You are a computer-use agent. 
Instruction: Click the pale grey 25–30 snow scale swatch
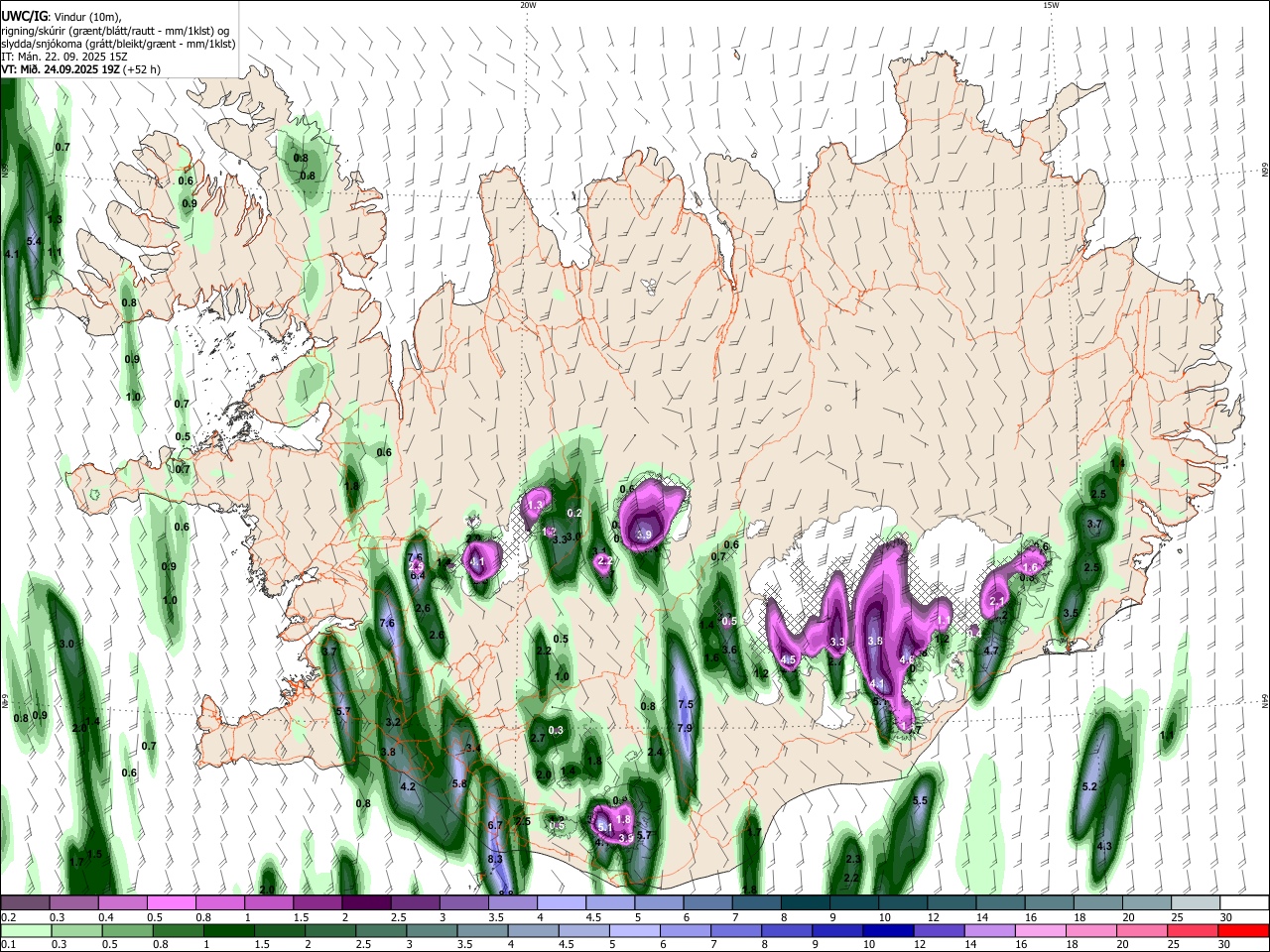tap(1195, 903)
